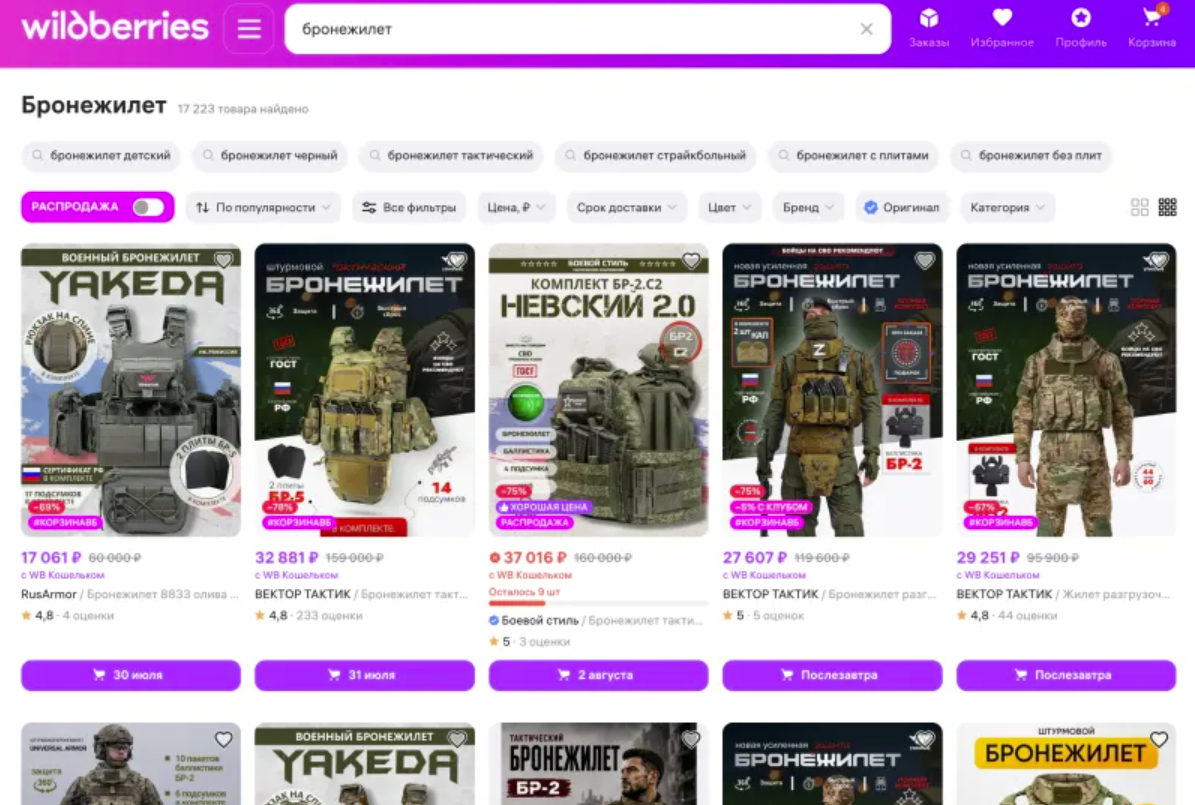Open По популярности sort dropdown

tap(264, 207)
